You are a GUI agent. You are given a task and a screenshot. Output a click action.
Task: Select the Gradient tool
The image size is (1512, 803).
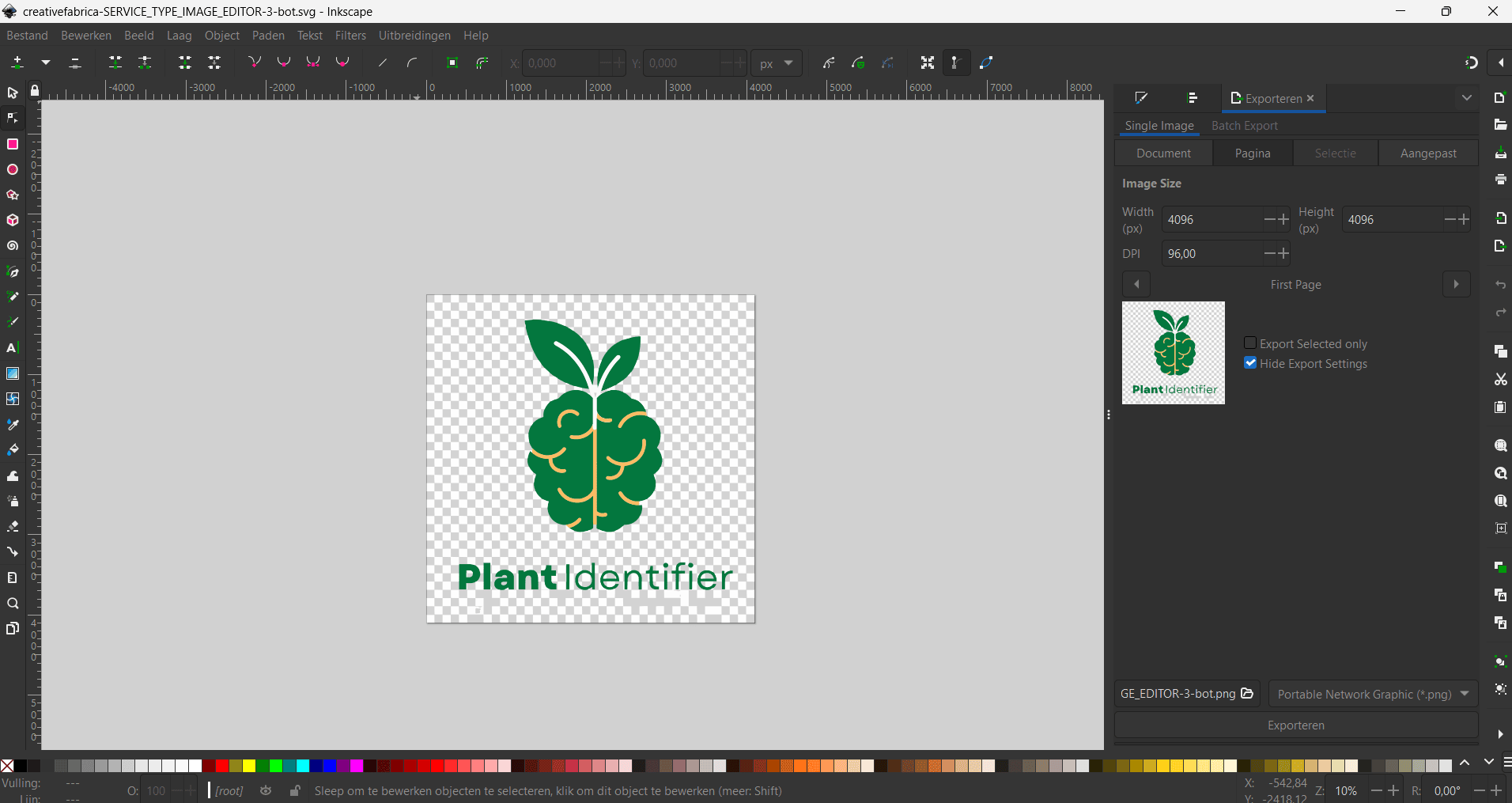tap(13, 373)
